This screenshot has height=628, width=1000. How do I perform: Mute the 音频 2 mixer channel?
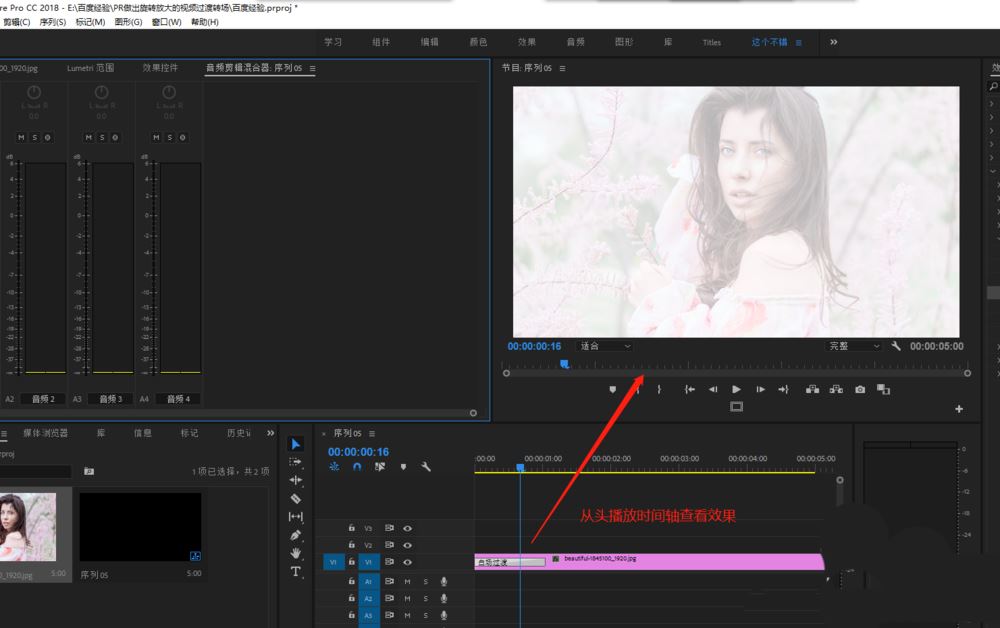pos(21,137)
